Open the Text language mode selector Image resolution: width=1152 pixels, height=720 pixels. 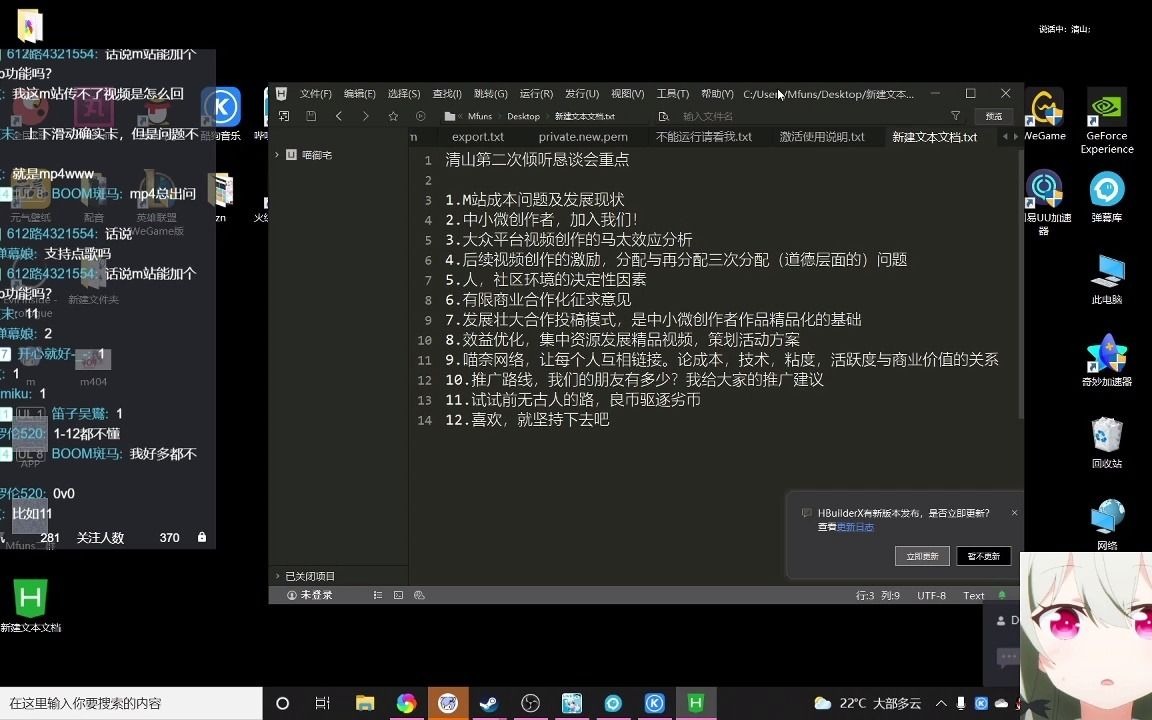point(973,595)
